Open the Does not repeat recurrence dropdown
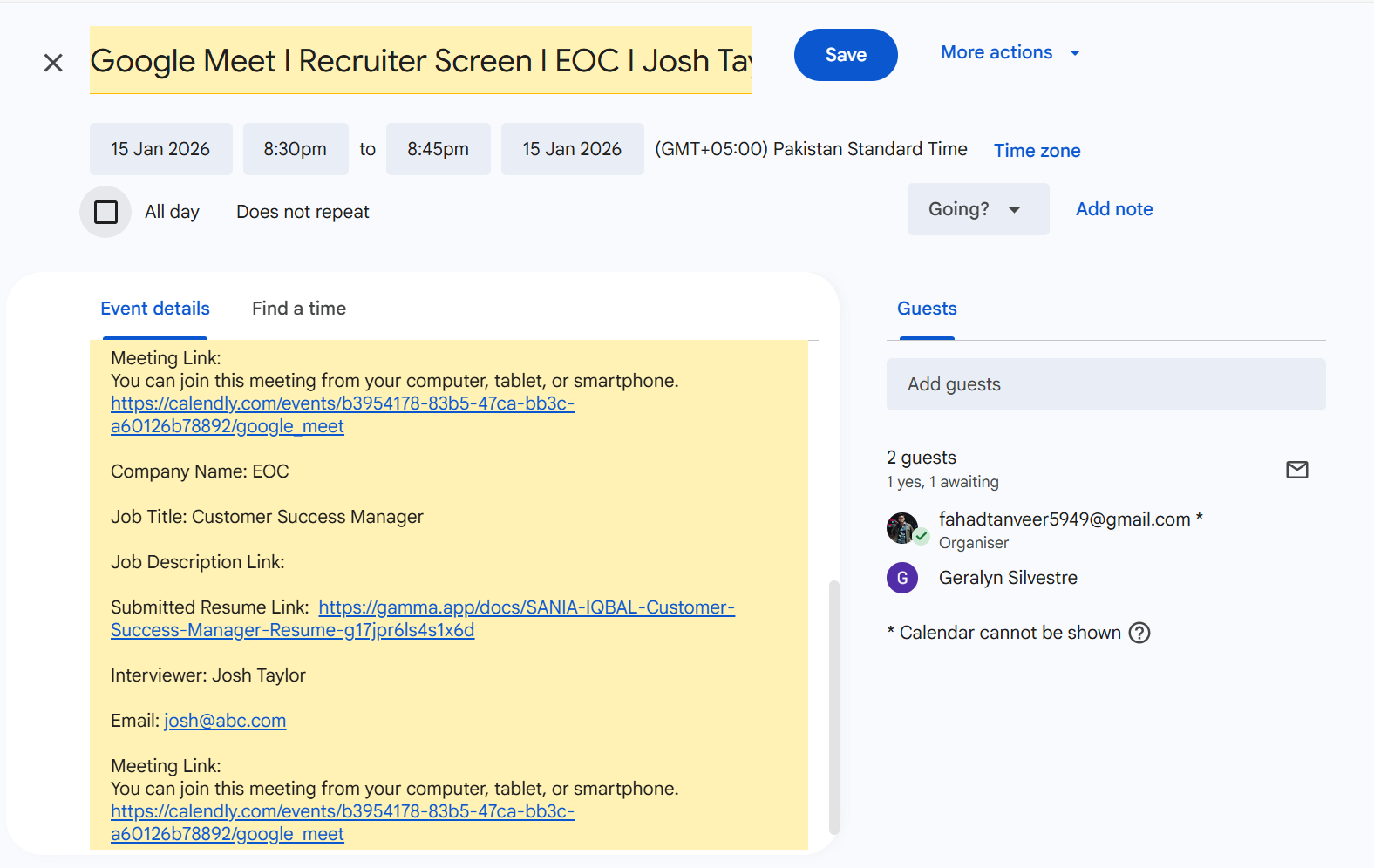The width and height of the screenshot is (1374, 868). coord(303,212)
